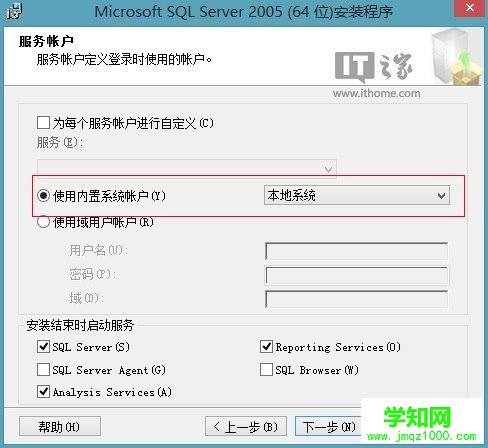Expand the disabled 服务 combo box
The width and height of the screenshot is (488, 448).
coord(187,169)
